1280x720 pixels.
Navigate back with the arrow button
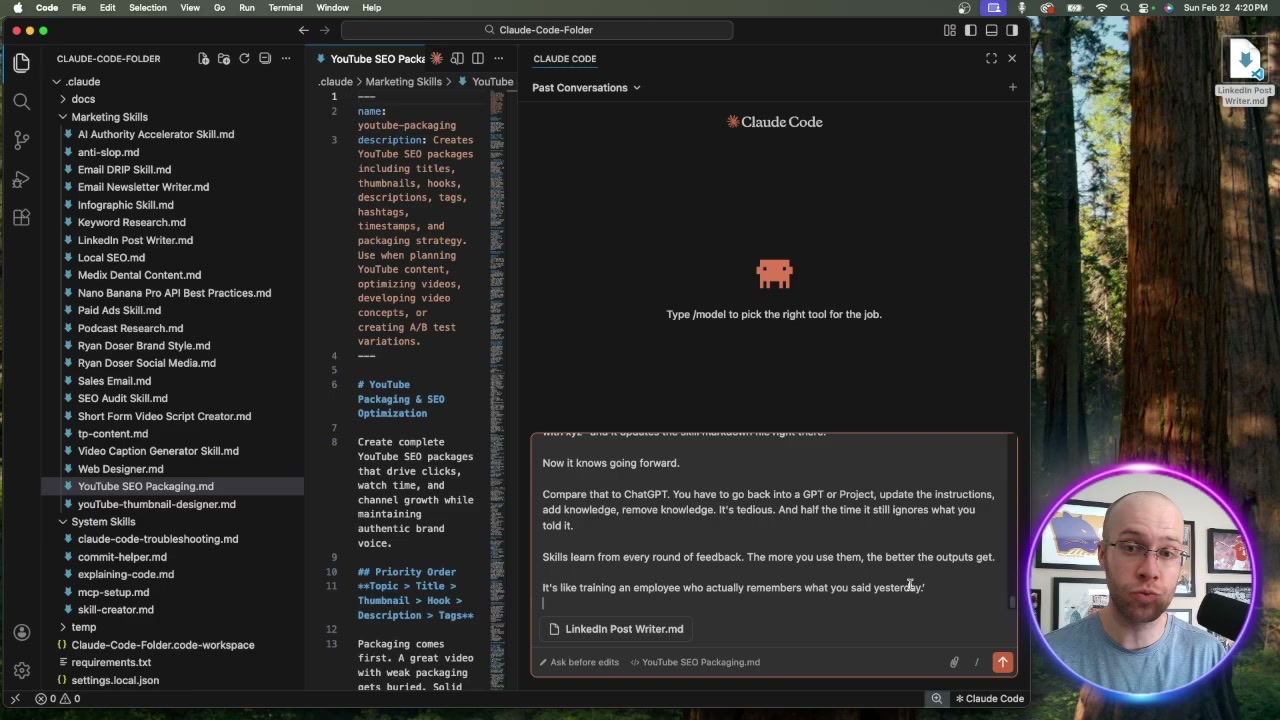pyautogui.click(x=304, y=30)
